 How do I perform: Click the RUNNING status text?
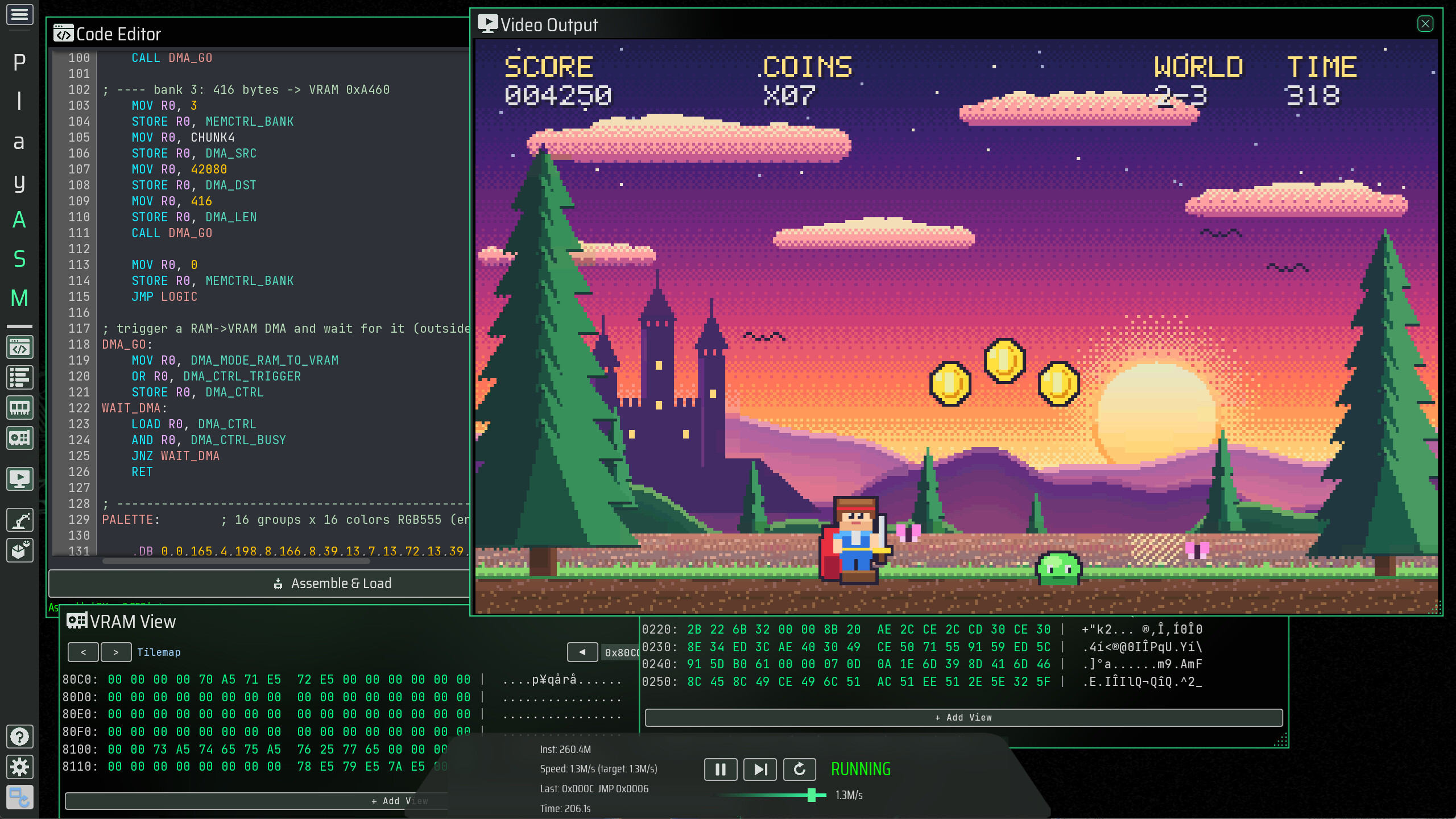click(x=861, y=770)
